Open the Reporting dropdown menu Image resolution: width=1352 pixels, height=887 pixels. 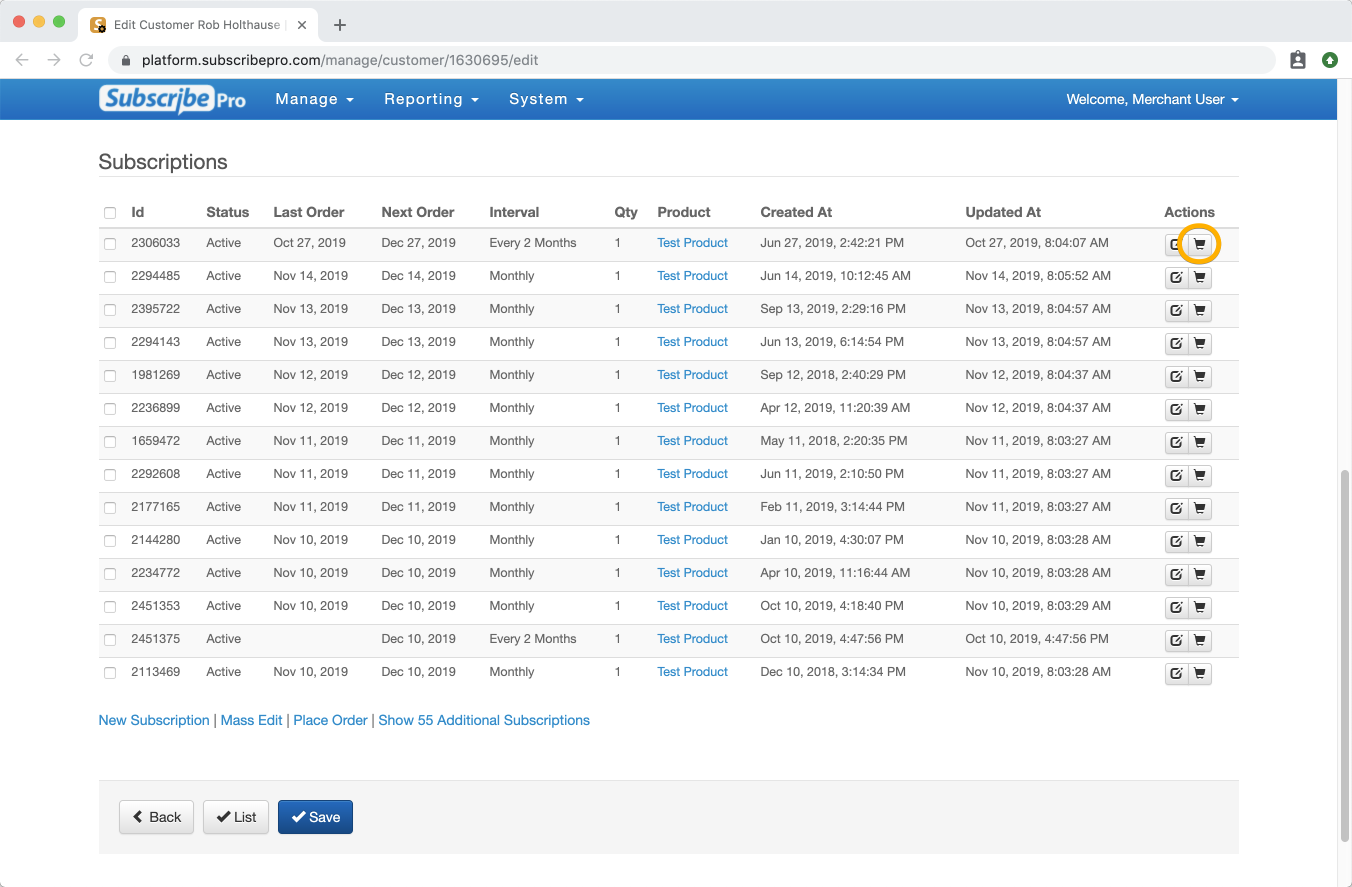pos(432,99)
